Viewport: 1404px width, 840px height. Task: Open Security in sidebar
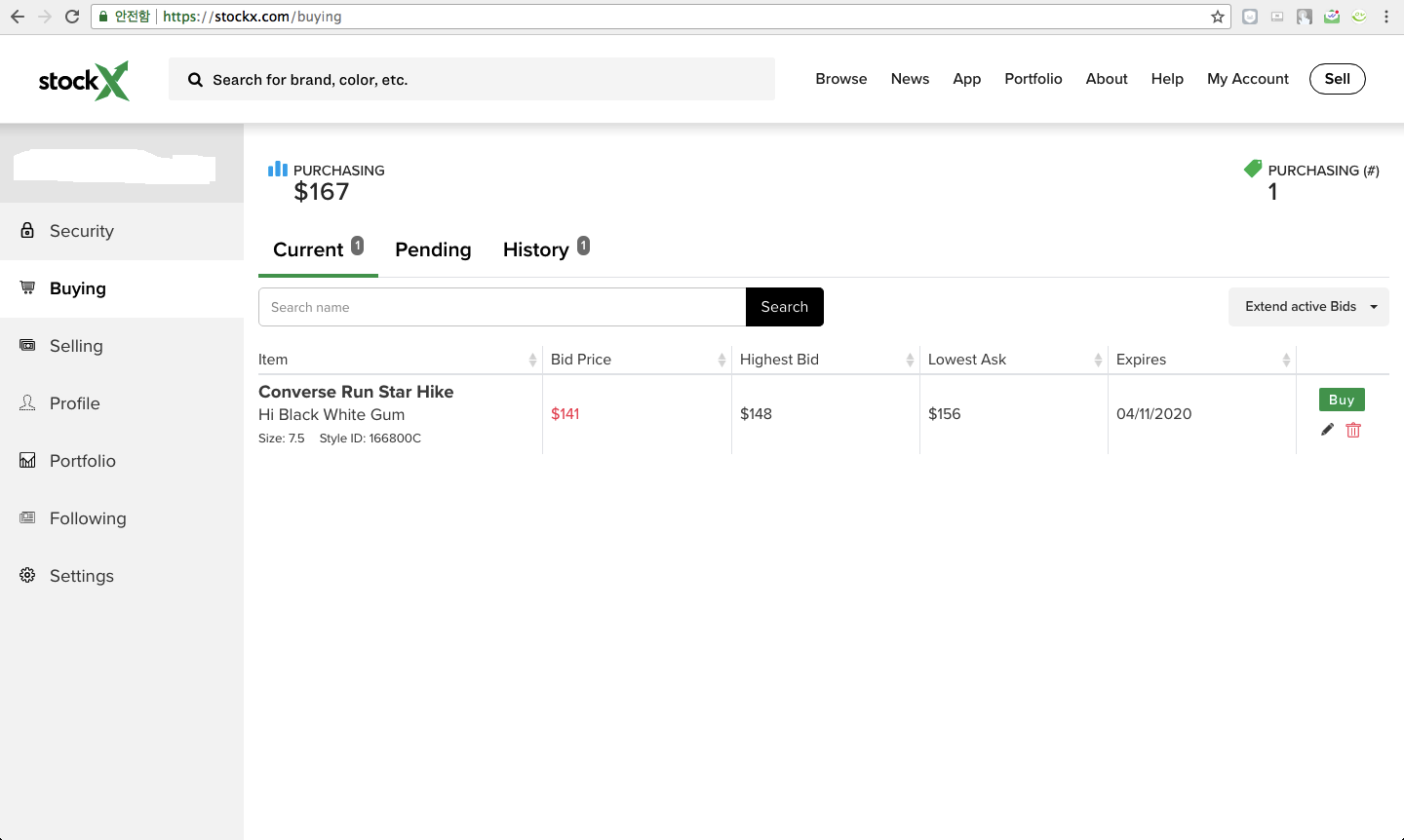point(122,231)
